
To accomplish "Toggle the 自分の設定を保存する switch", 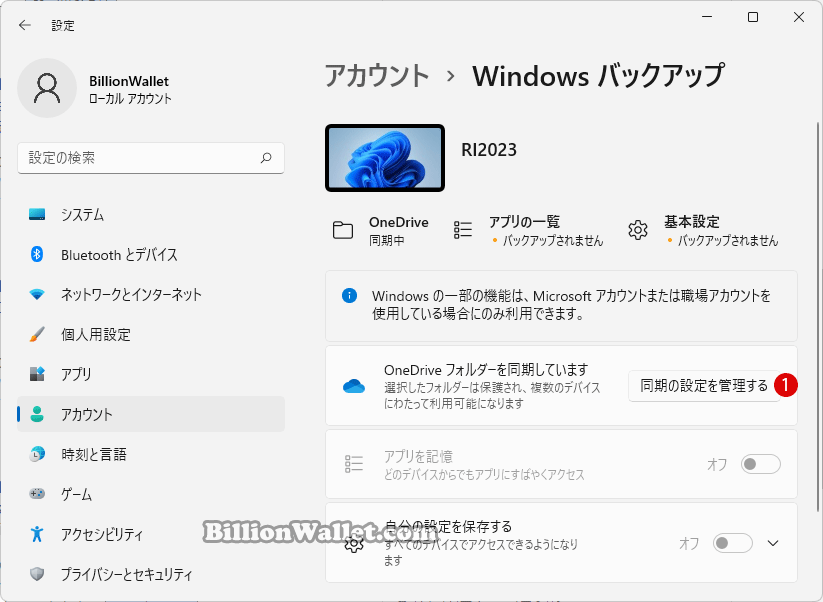I will point(732,543).
